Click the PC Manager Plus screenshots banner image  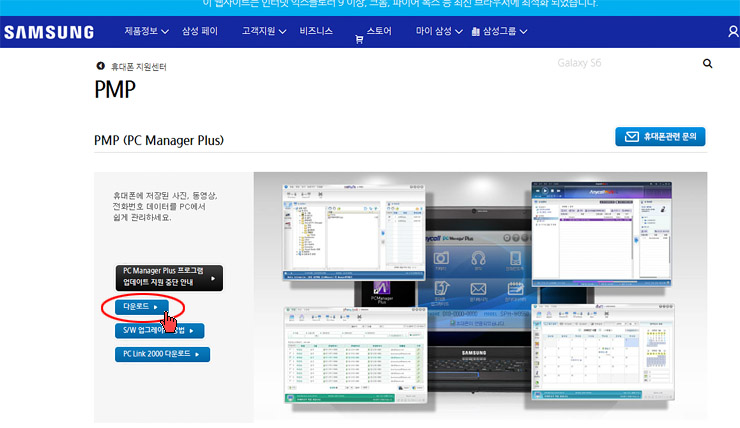click(480, 297)
